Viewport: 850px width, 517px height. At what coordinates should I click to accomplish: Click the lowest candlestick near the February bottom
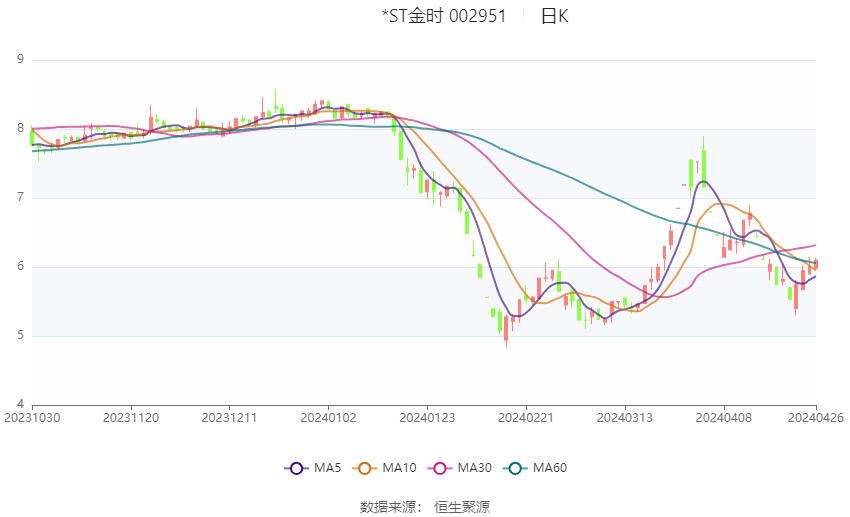pyautogui.click(x=506, y=328)
